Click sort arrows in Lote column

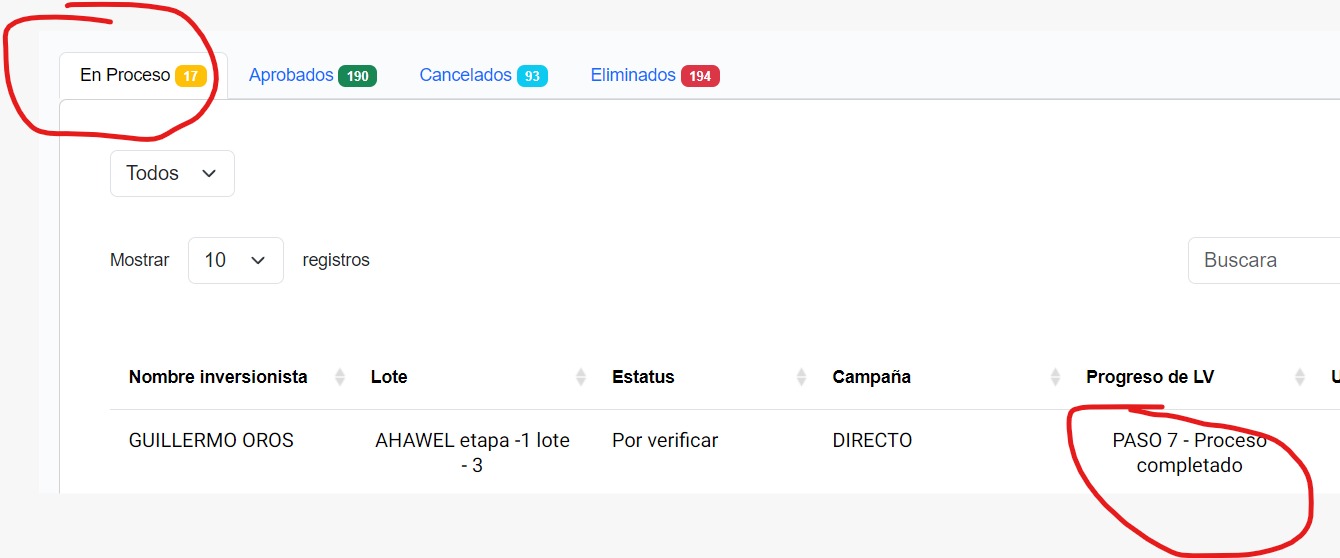click(581, 377)
